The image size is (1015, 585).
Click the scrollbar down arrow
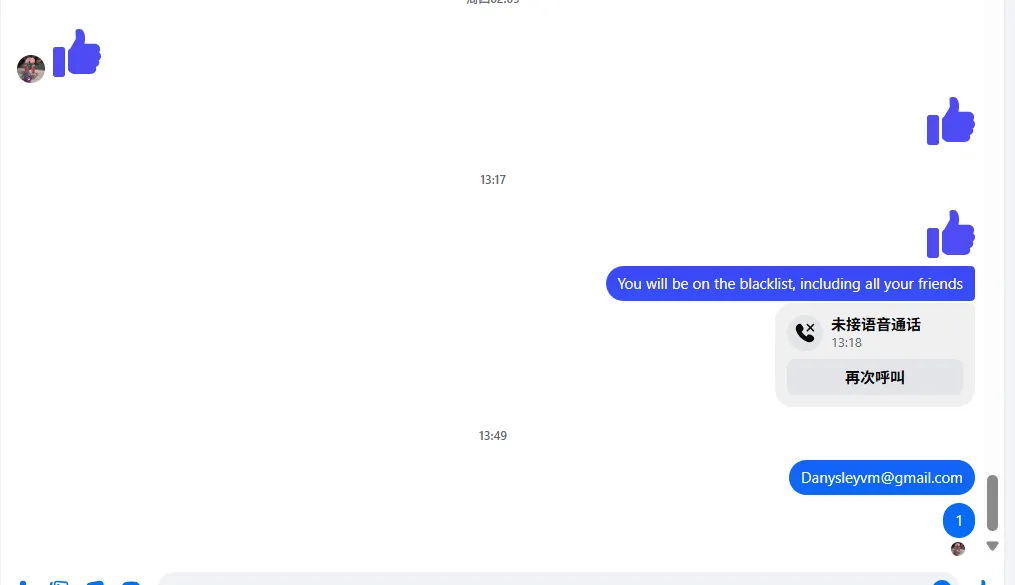coord(992,546)
